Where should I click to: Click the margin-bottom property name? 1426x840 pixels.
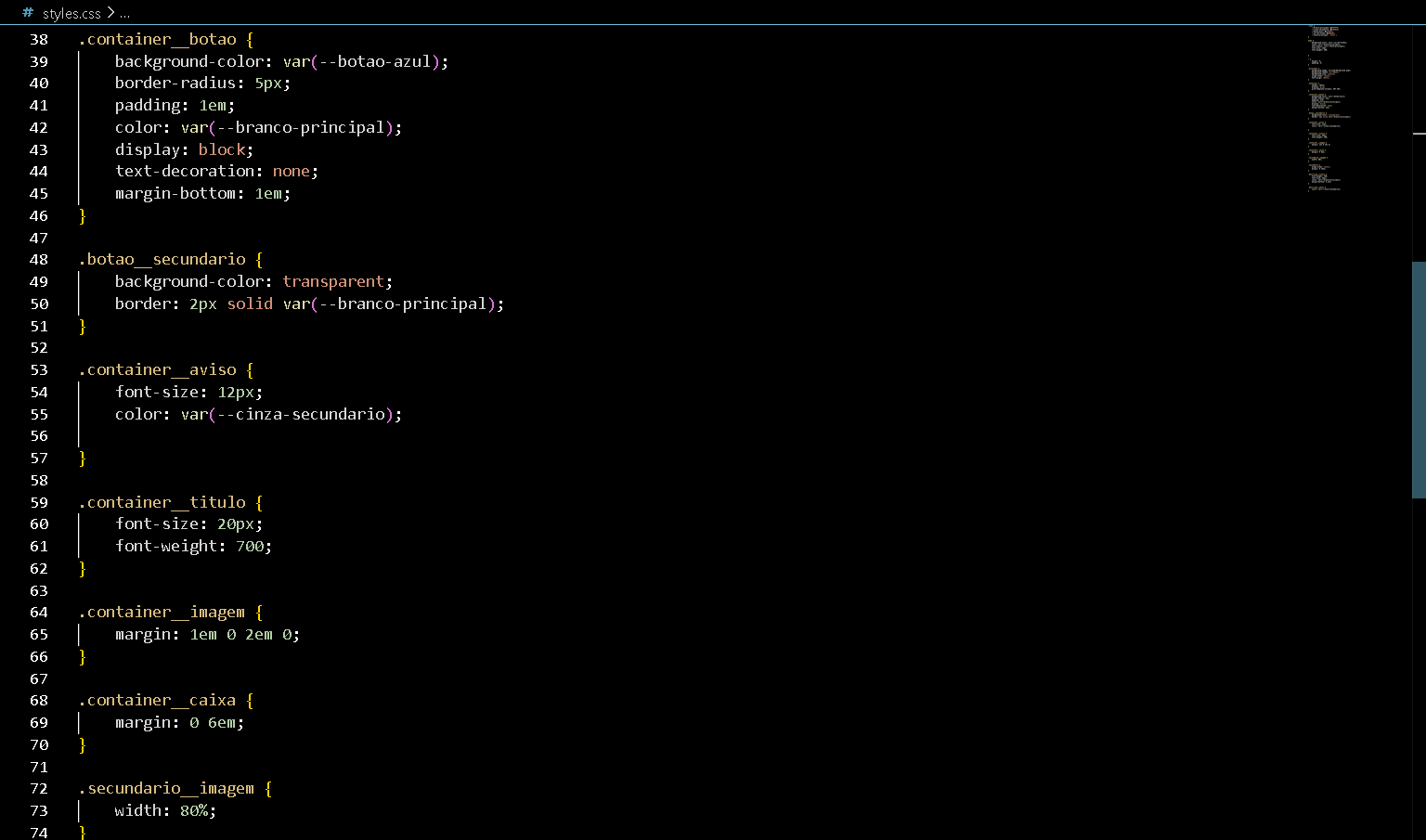pos(175,193)
